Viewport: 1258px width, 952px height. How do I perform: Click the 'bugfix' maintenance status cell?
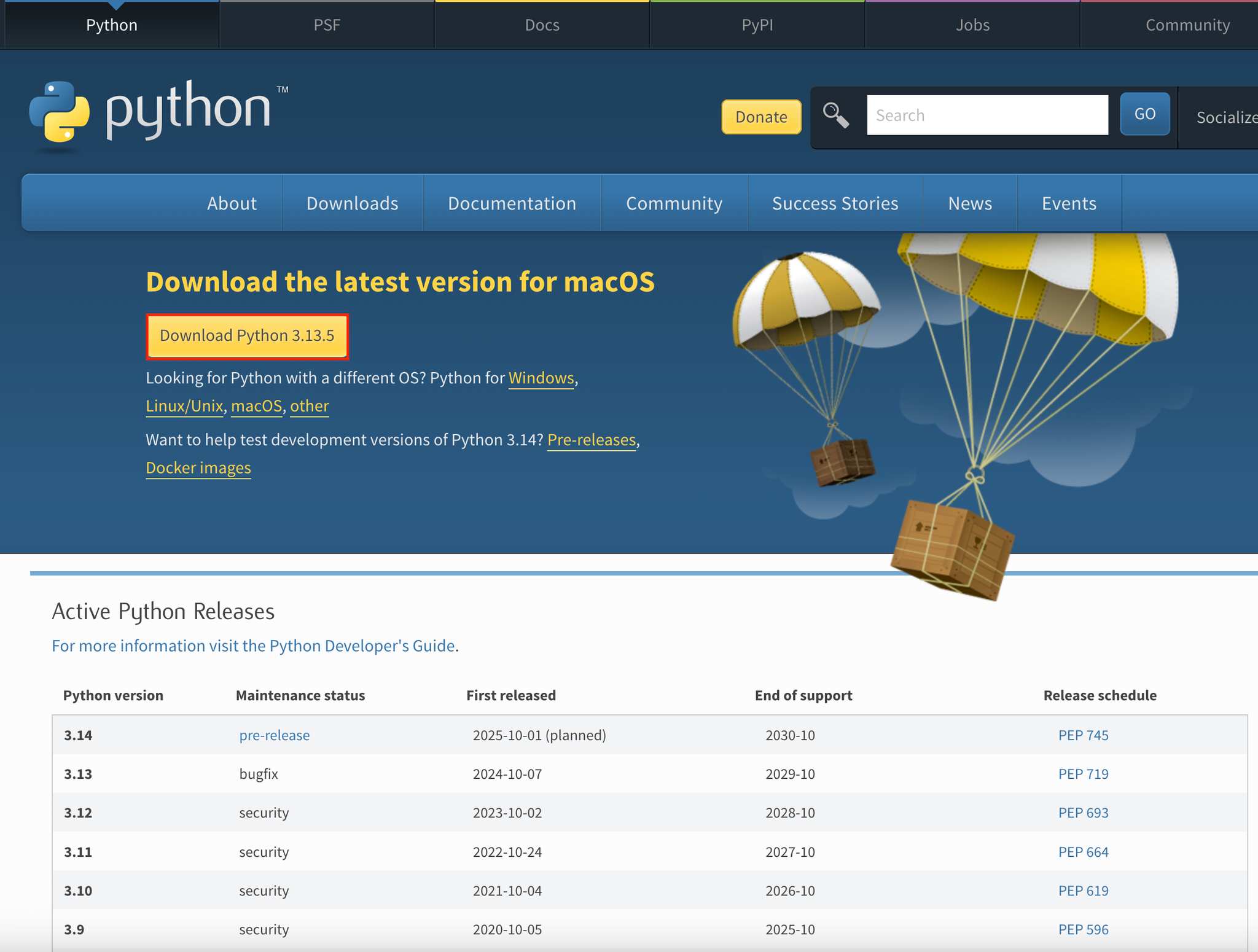[259, 774]
